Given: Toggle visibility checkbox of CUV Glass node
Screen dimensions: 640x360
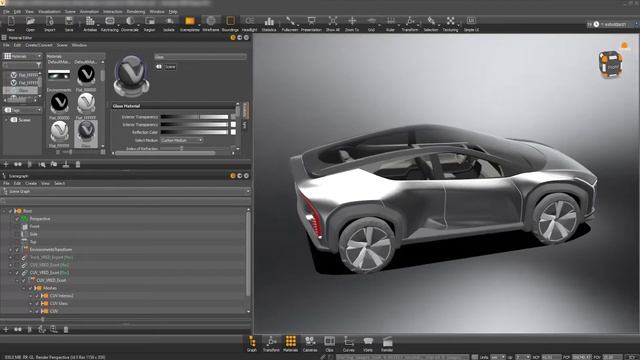Looking at the screenshot, I should (37, 303).
